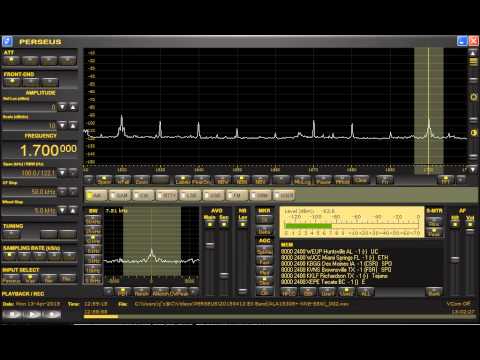Click the AVG Sec slider handle
Image resolution: width=480 pixels, height=360 pixels.
[x=224, y=275]
